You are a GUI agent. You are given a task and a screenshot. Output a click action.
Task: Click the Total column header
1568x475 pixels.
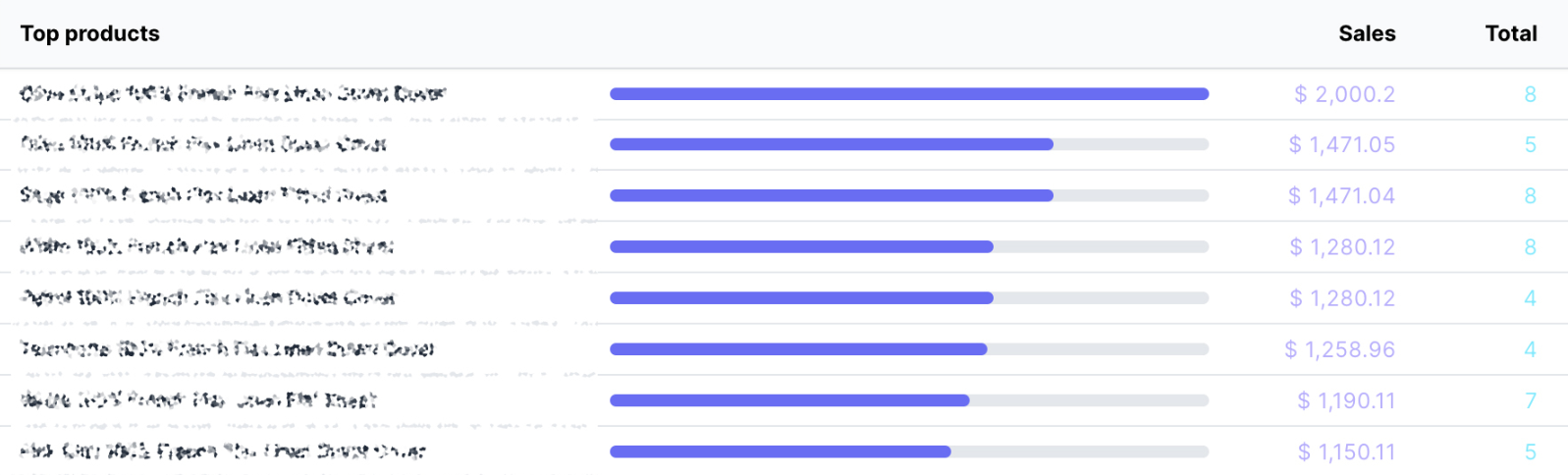pyautogui.click(x=1511, y=33)
